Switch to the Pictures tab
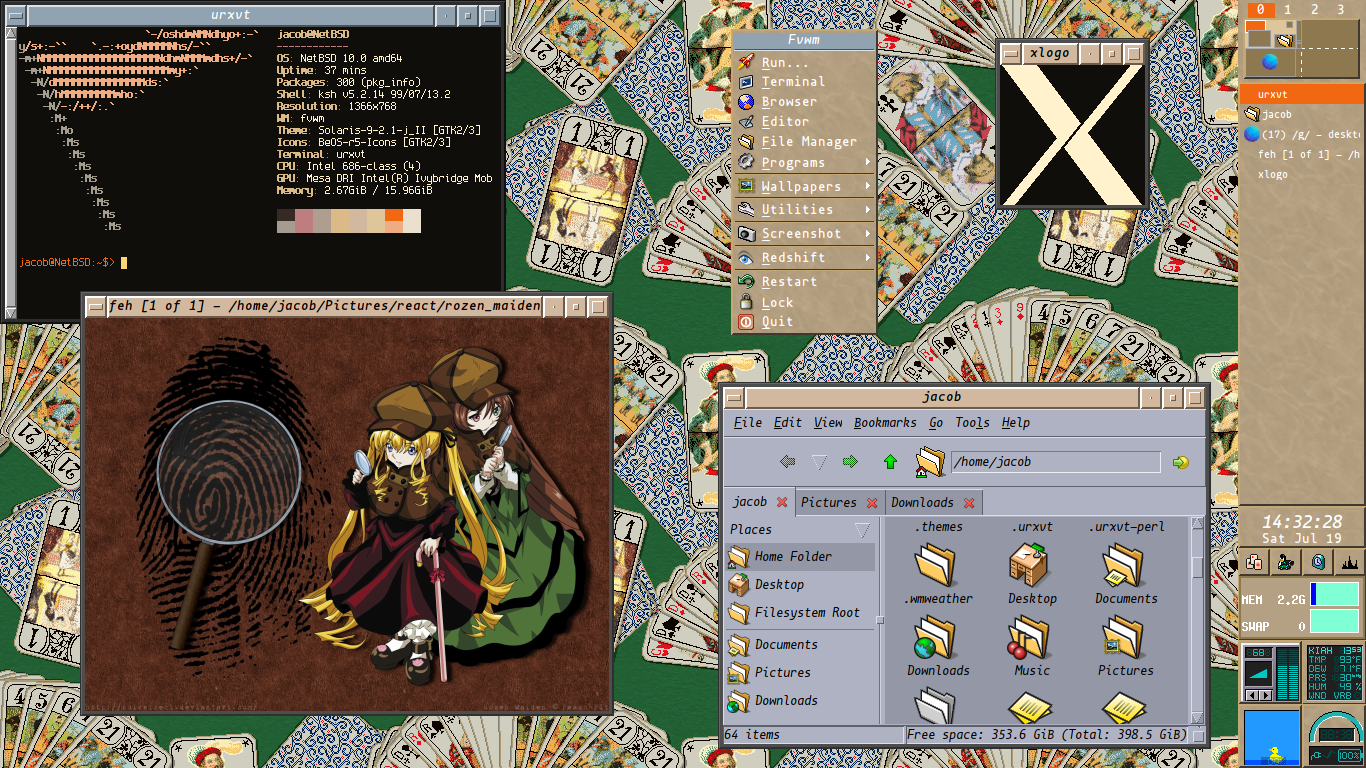 pyautogui.click(x=829, y=503)
